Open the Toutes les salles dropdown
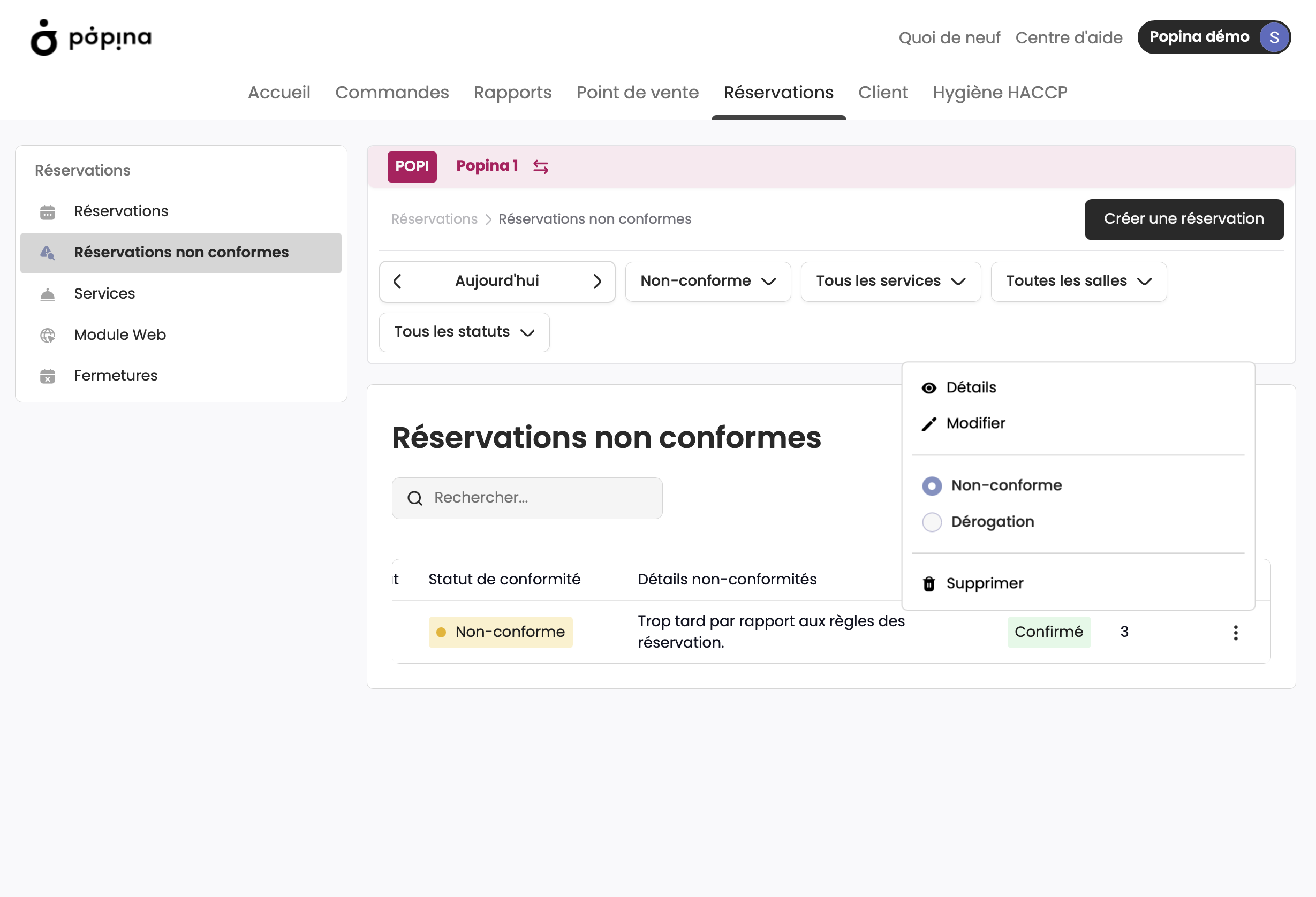 (x=1078, y=282)
